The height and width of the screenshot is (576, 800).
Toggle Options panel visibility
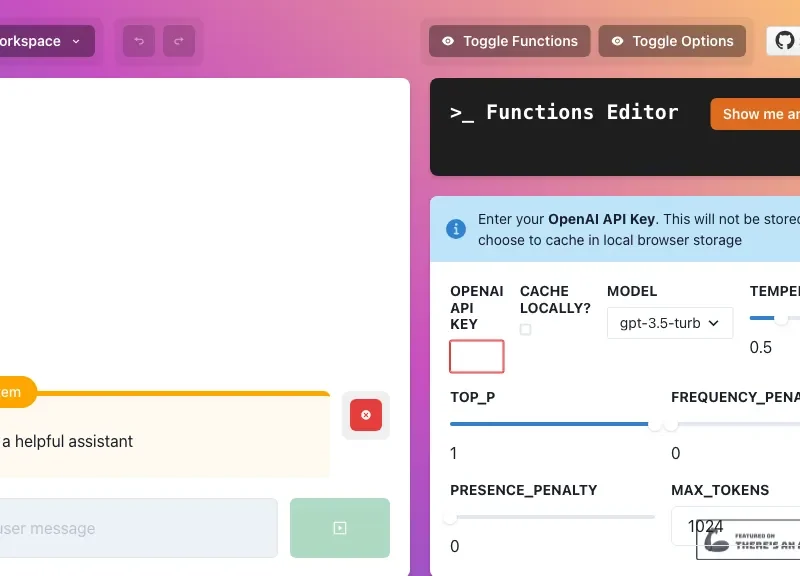(672, 41)
